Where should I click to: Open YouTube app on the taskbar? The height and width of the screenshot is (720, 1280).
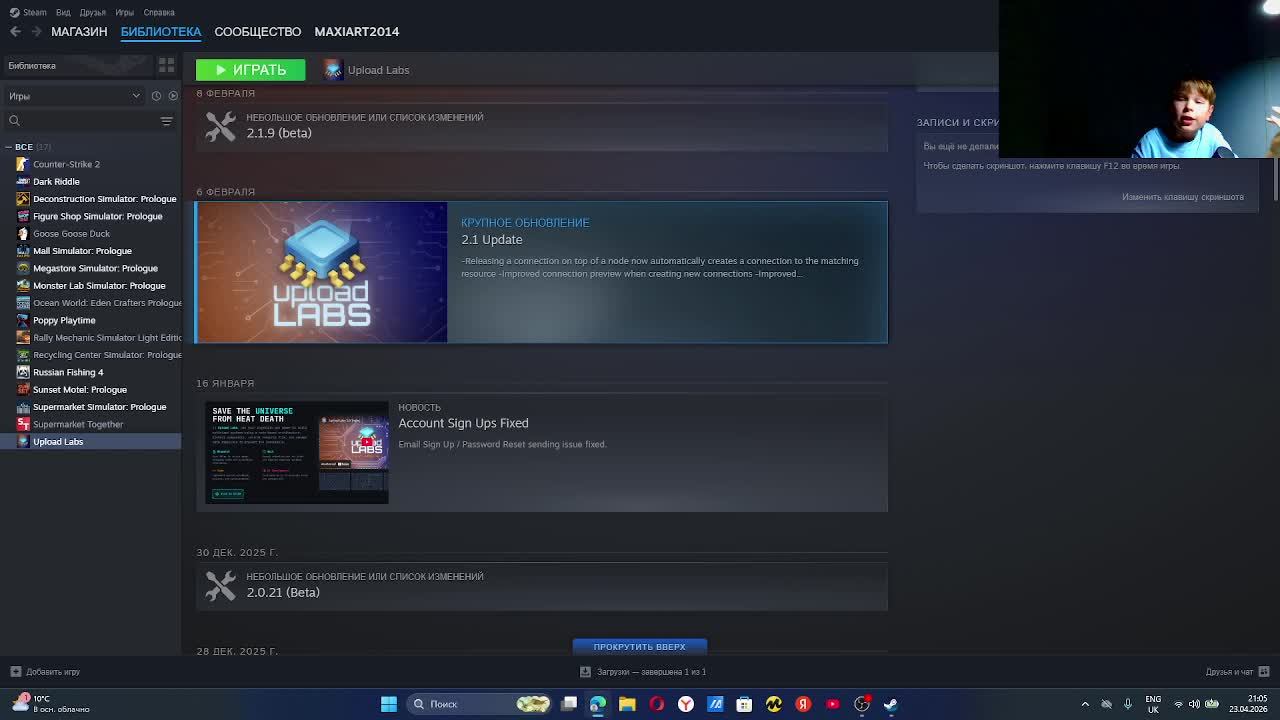point(832,704)
